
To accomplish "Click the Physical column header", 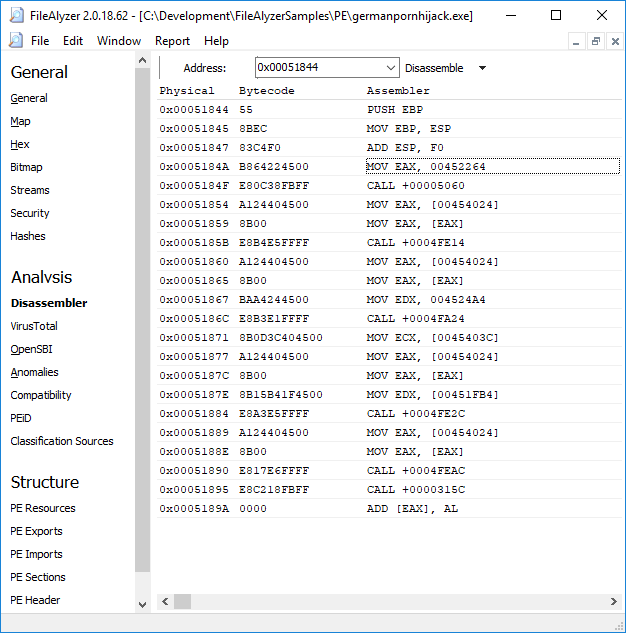I will tap(187, 91).
